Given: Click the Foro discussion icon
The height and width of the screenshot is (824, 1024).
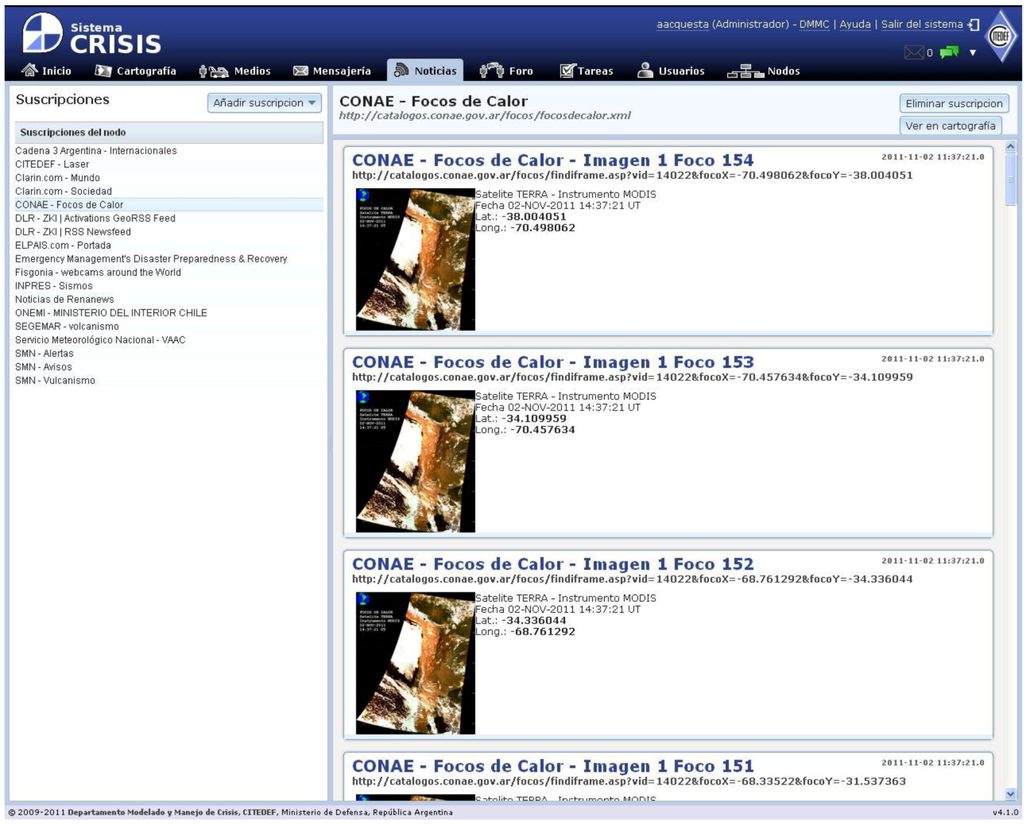Looking at the screenshot, I should pos(491,71).
